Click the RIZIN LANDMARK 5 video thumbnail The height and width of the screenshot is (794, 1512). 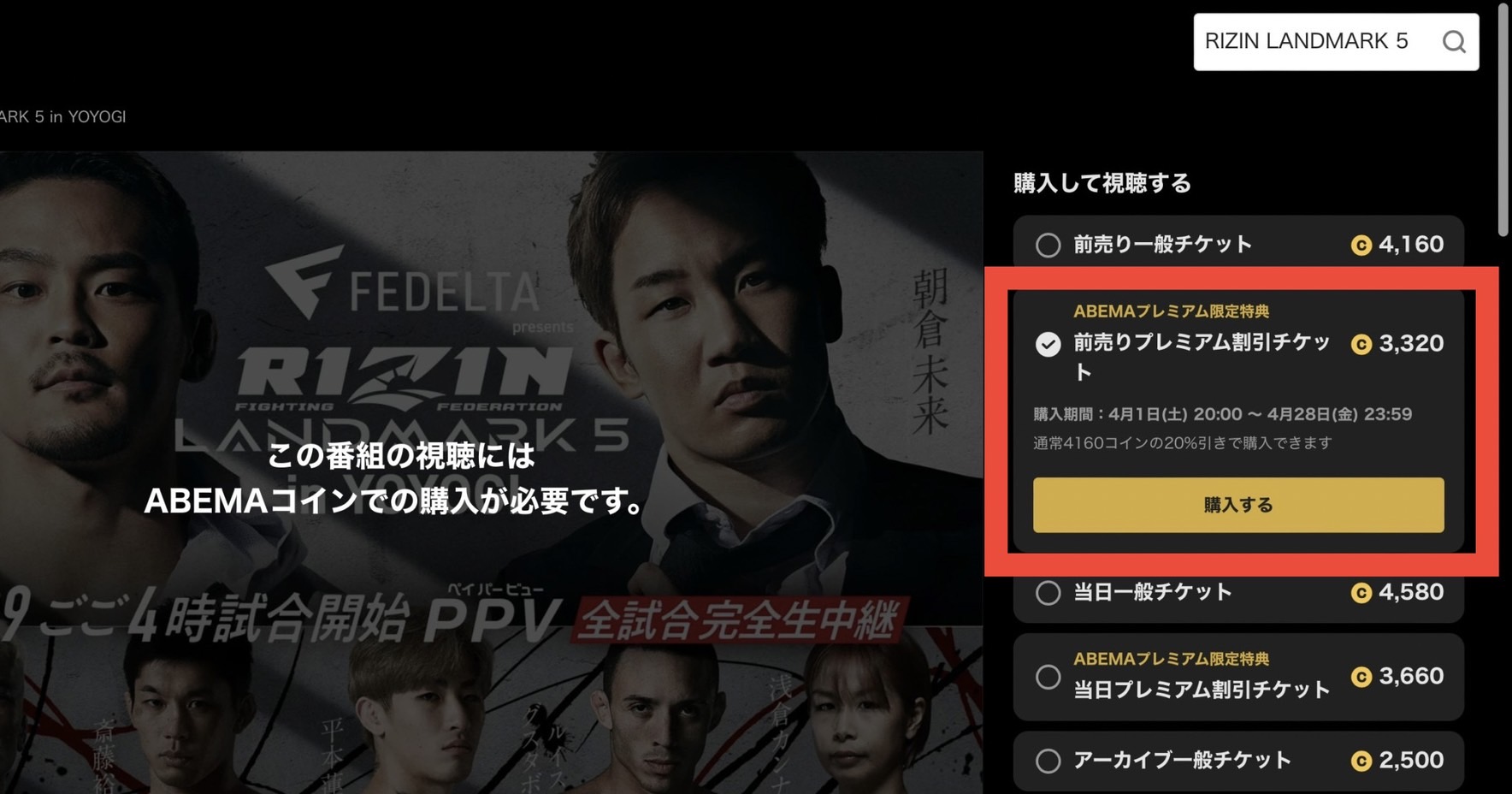click(x=491, y=472)
